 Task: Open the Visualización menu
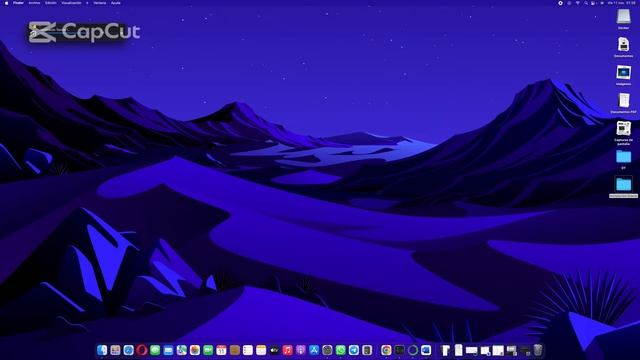71,3
